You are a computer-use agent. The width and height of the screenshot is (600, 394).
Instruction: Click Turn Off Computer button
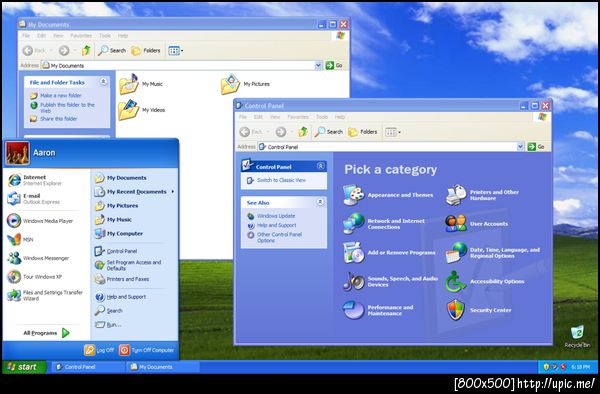tap(147, 350)
